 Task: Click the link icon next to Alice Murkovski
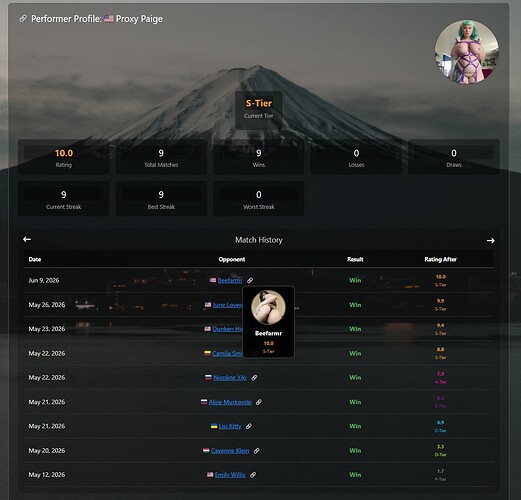[x=259, y=402]
